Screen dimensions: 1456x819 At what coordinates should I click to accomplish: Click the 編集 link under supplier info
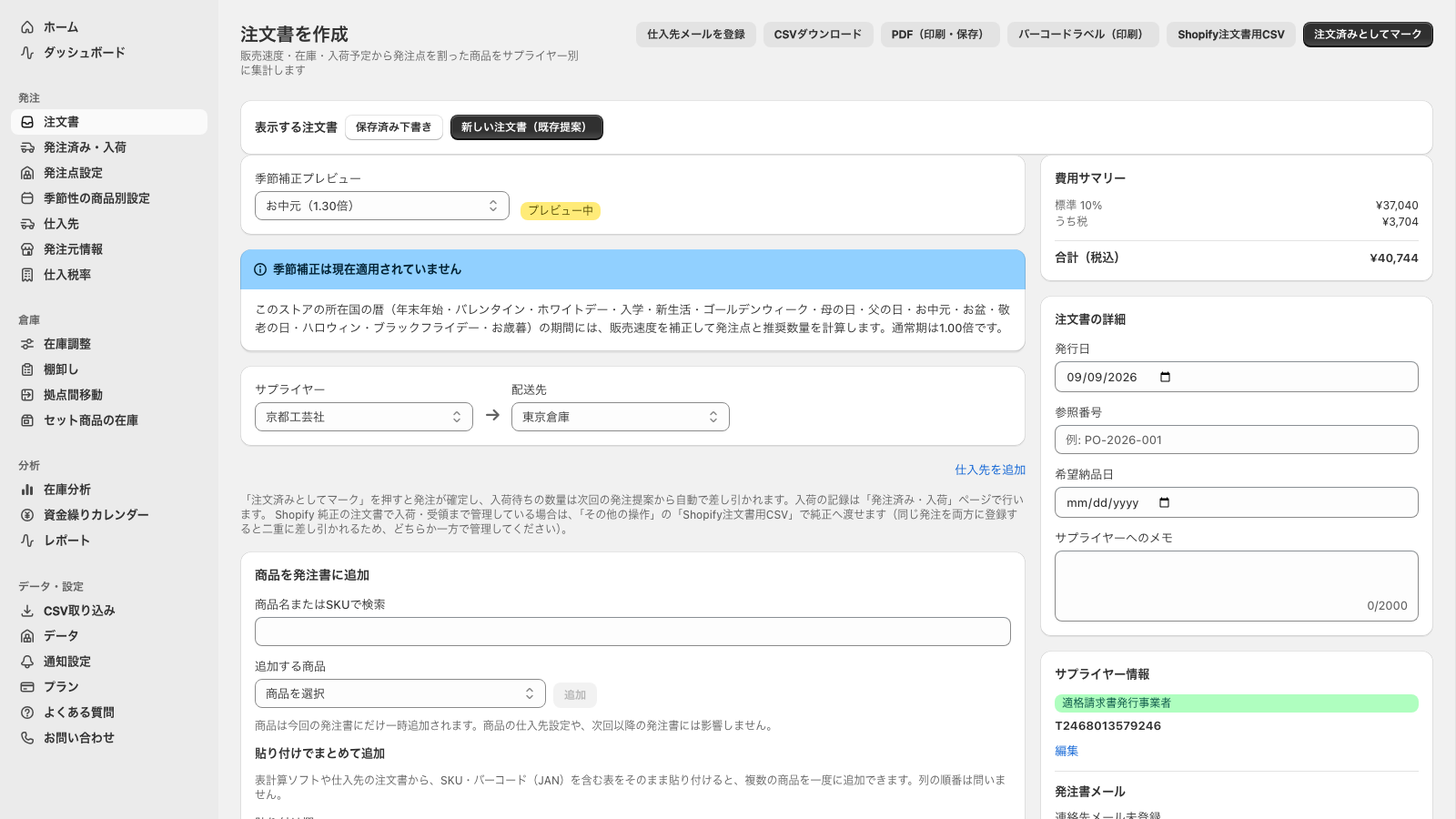click(1067, 751)
